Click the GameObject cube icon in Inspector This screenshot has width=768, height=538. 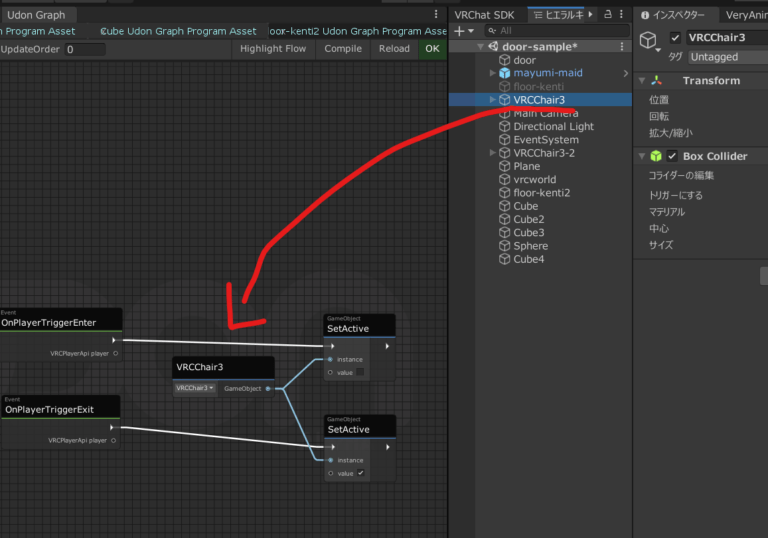(649, 41)
